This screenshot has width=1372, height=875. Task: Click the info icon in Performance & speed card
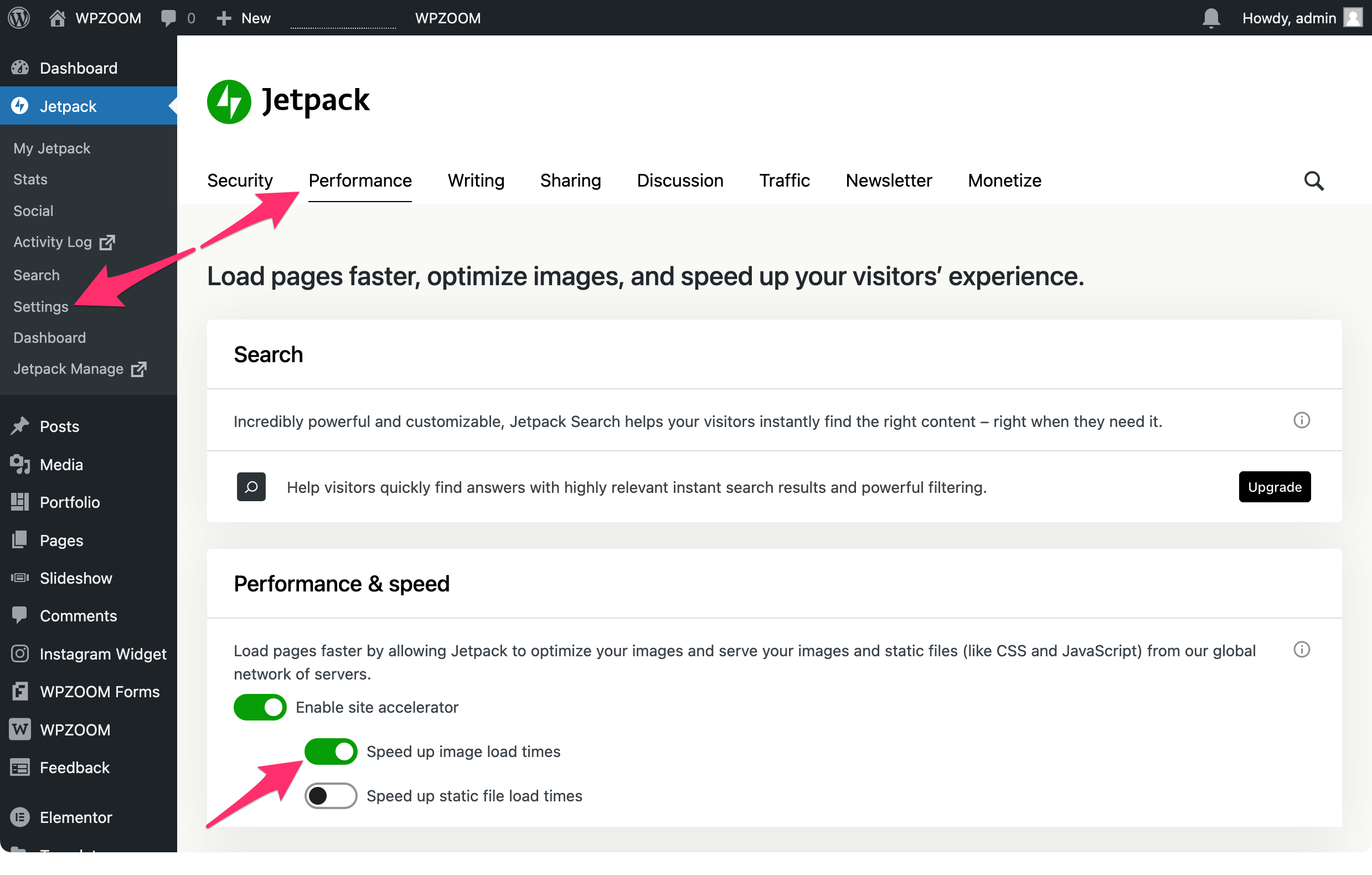(x=1301, y=650)
